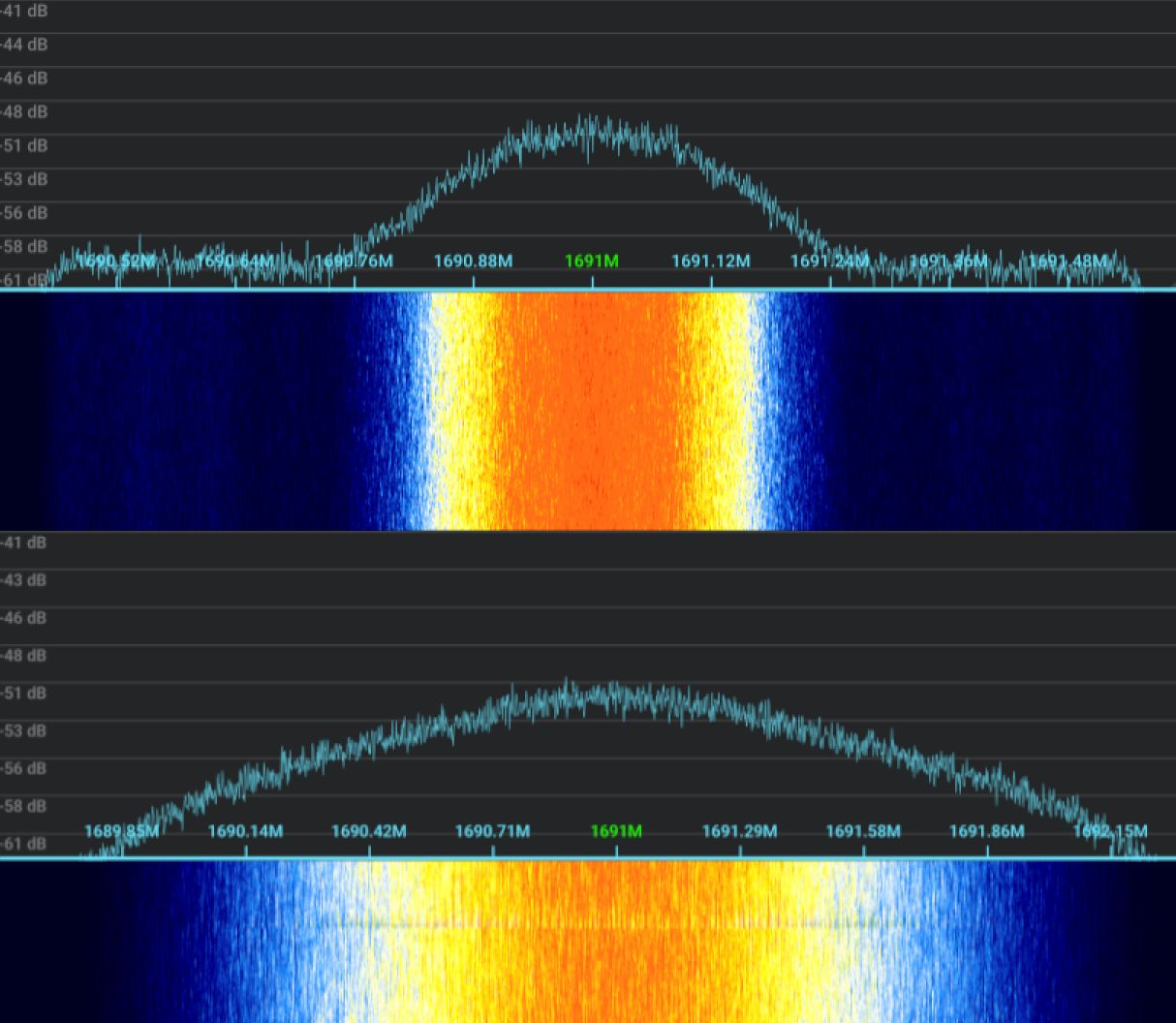Screen dimensions: 1176x1023
Task: Click the -48 dB gridline label on lower panel
Action: coord(23,656)
